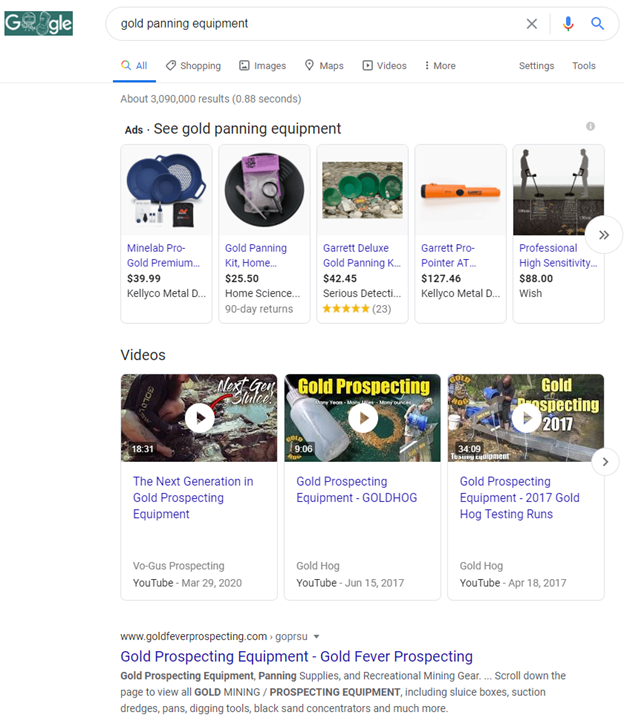This screenshot has width=624, height=715.
Task: Open search Settings
Action: pyautogui.click(x=536, y=66)
